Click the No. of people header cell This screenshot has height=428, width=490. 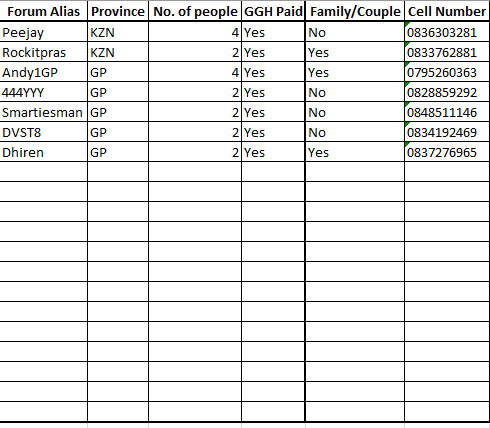pyautogui.click(x=195, y=11)
